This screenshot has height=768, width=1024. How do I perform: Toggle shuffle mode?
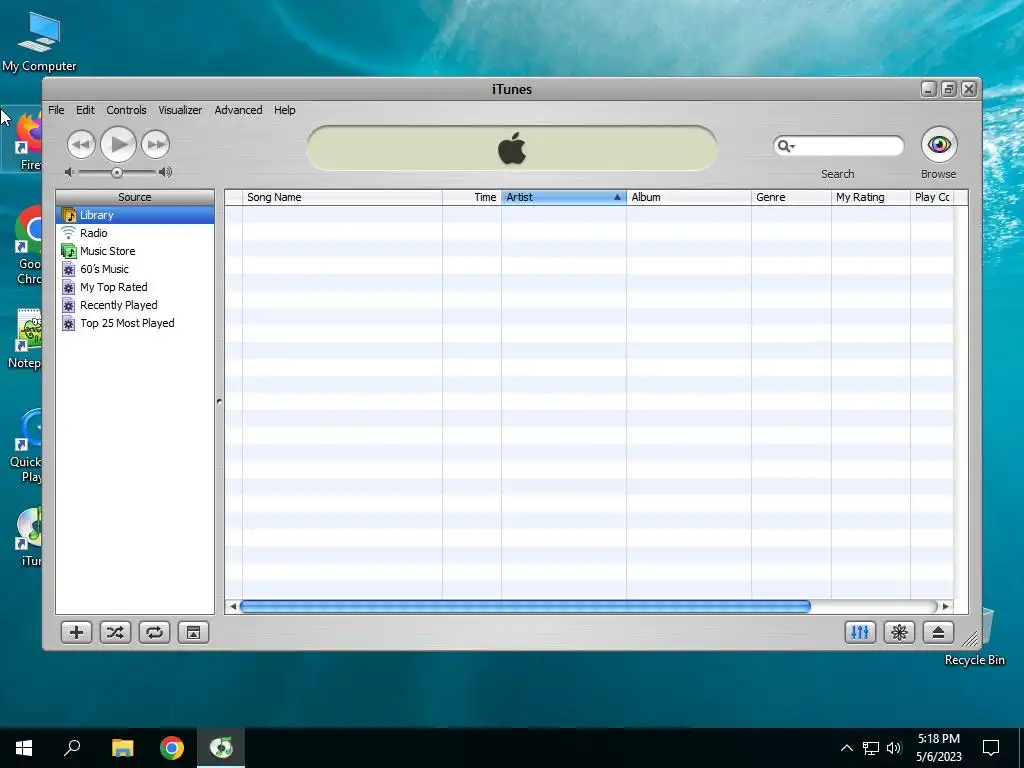pos(116,632)
